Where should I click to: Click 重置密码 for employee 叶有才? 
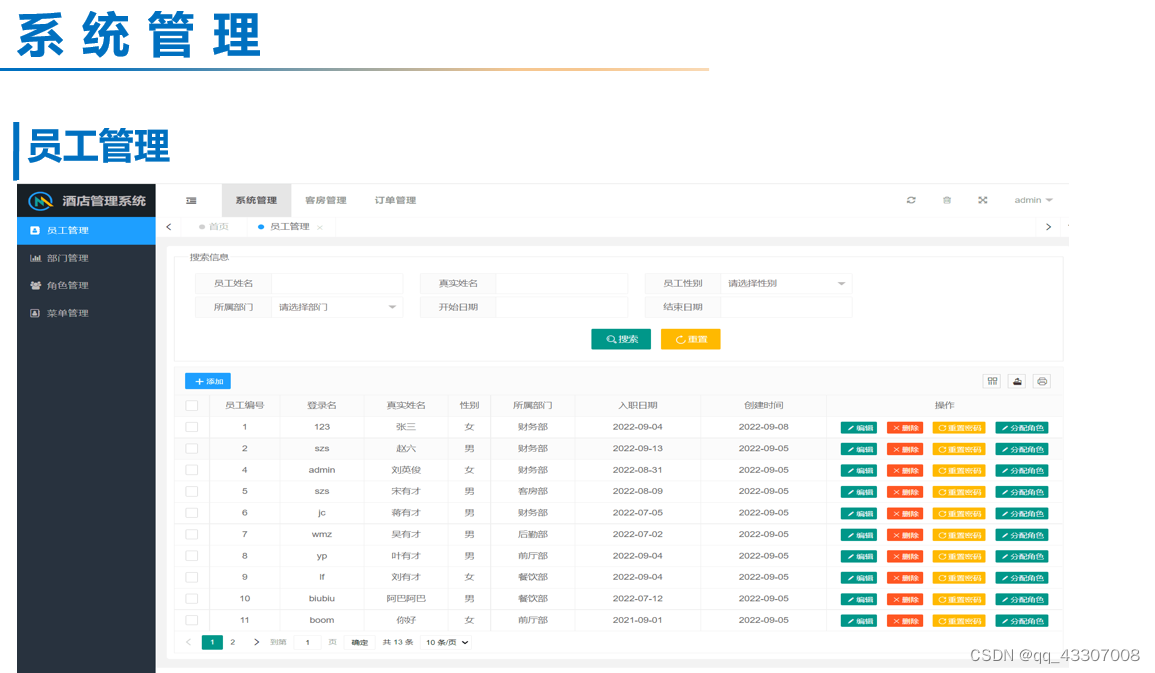tap(959, 557)
